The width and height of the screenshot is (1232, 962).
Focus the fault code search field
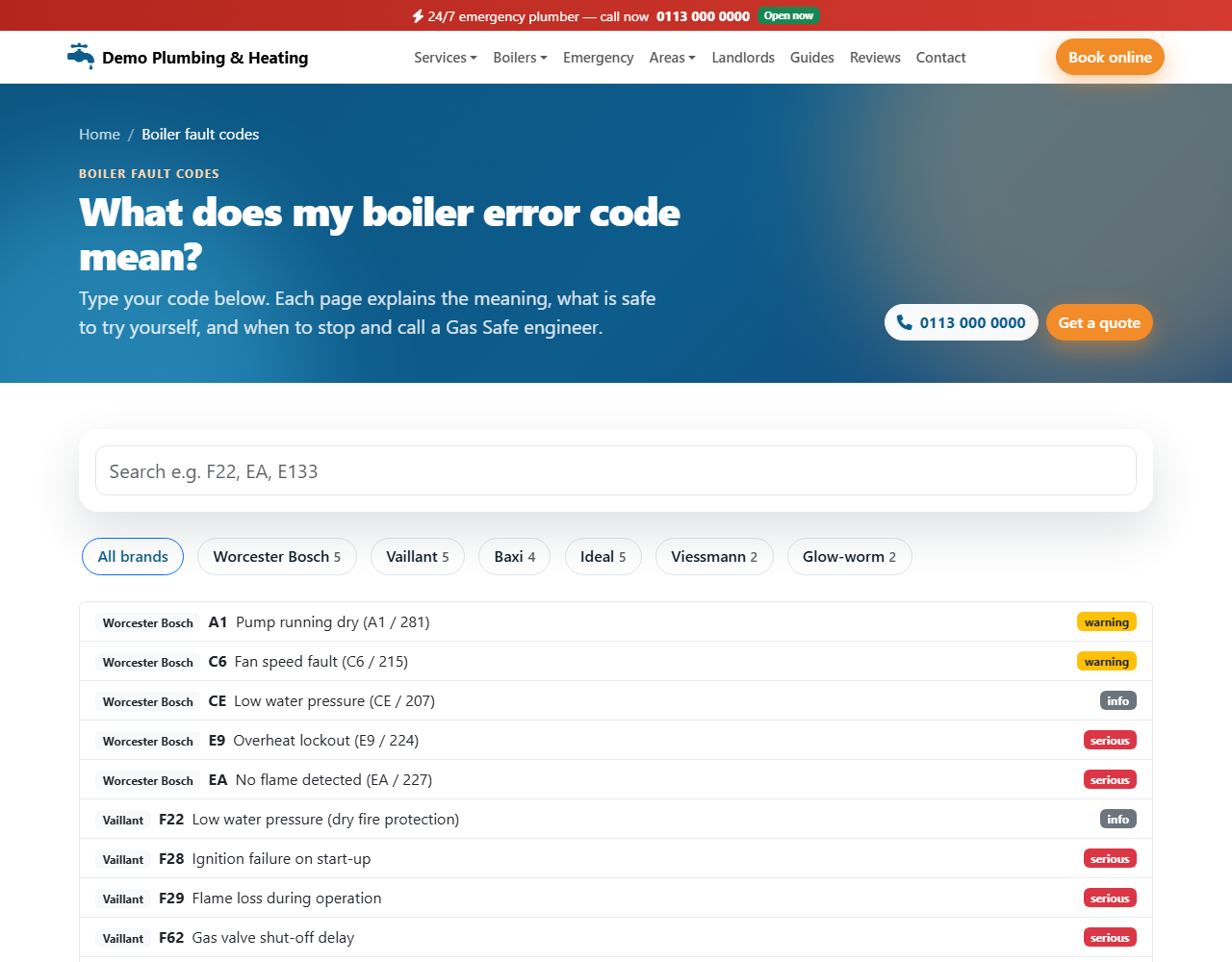[616, 470]
